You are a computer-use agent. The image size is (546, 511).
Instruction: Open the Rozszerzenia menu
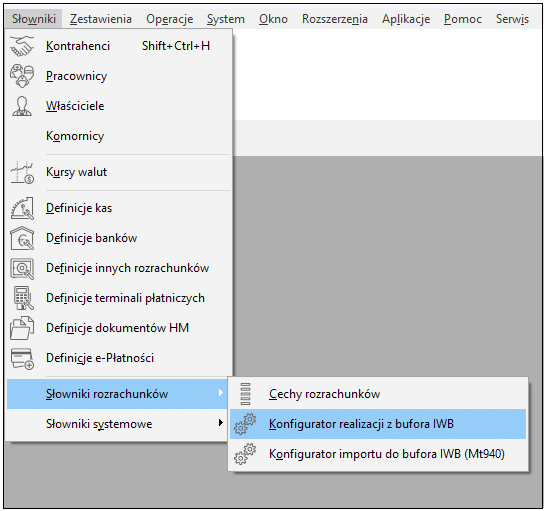pyautogui.click(x=335, y=19)
